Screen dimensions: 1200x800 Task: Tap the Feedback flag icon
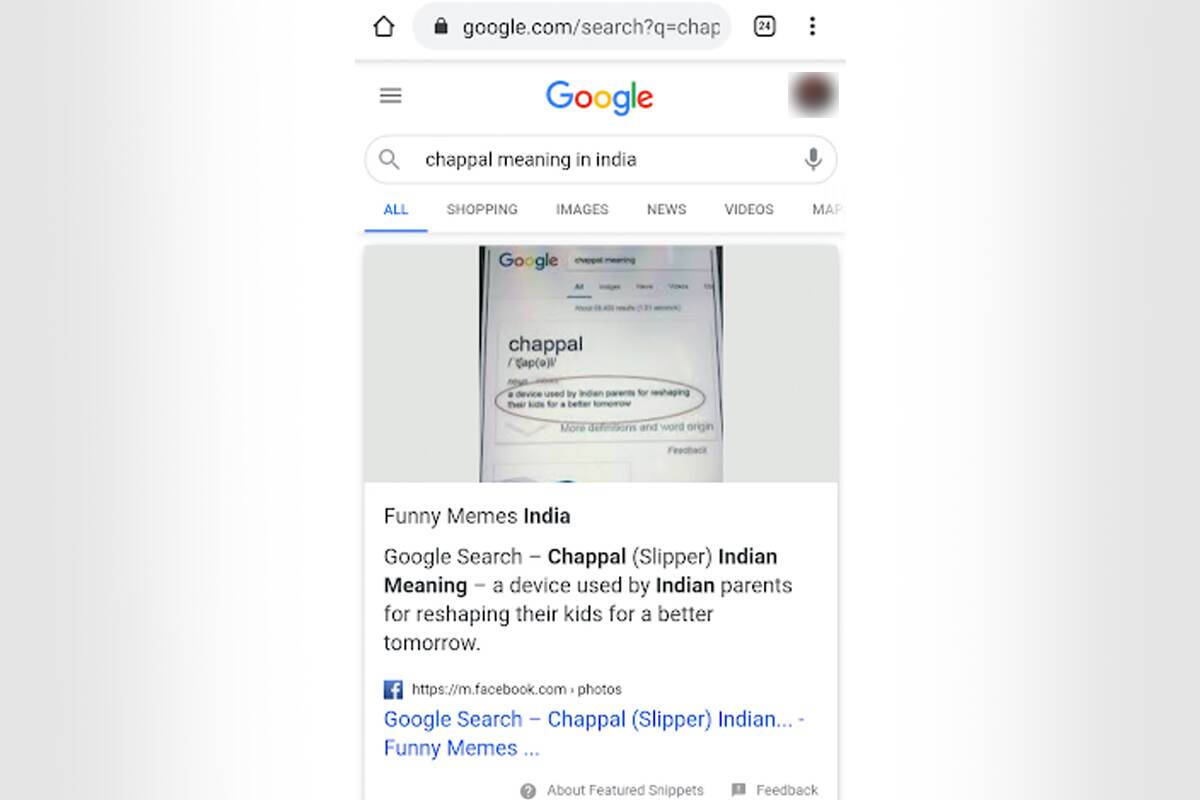738,790
